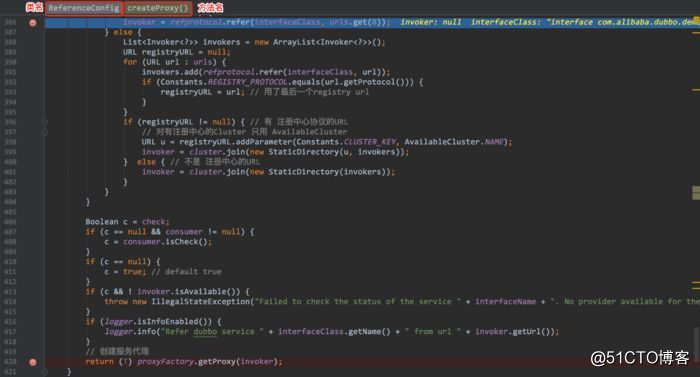Click the 'logger.info(' call
The image size is (700, 377).
tap(132, 331)
